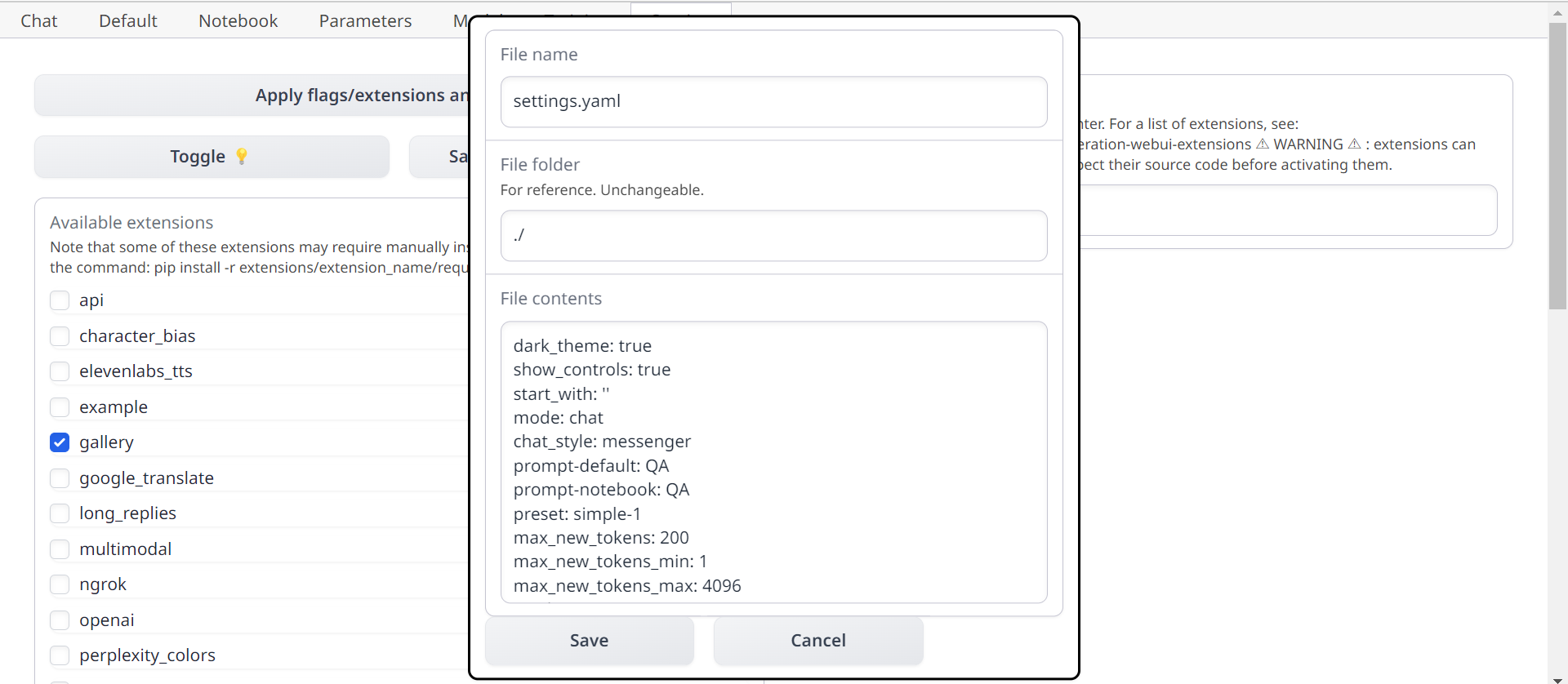Enable the example extension
The image size is (1568, 684).
point(60,406)
